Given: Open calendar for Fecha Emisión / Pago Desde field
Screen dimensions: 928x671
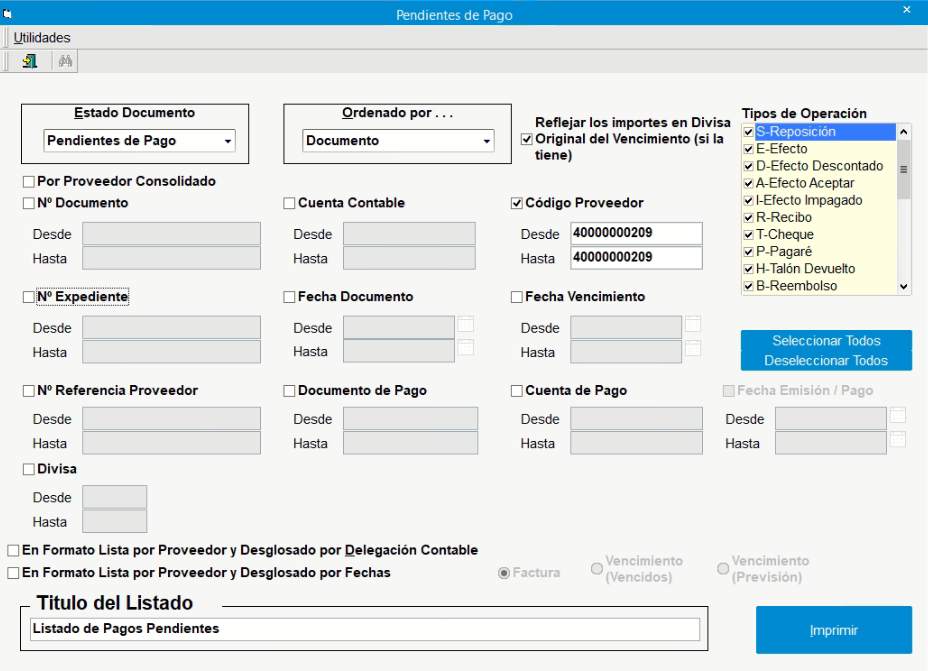Looking at the screenshot, I should (x=898, y=415).
